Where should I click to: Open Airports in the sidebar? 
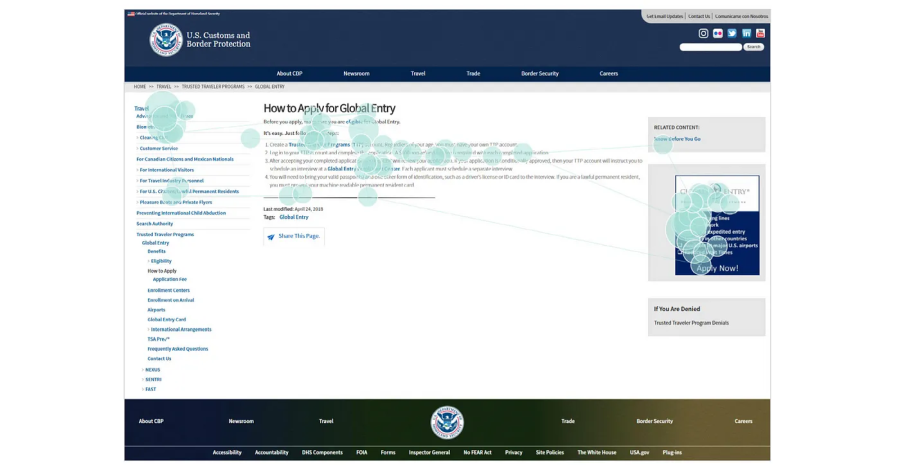tap(157, 310)
